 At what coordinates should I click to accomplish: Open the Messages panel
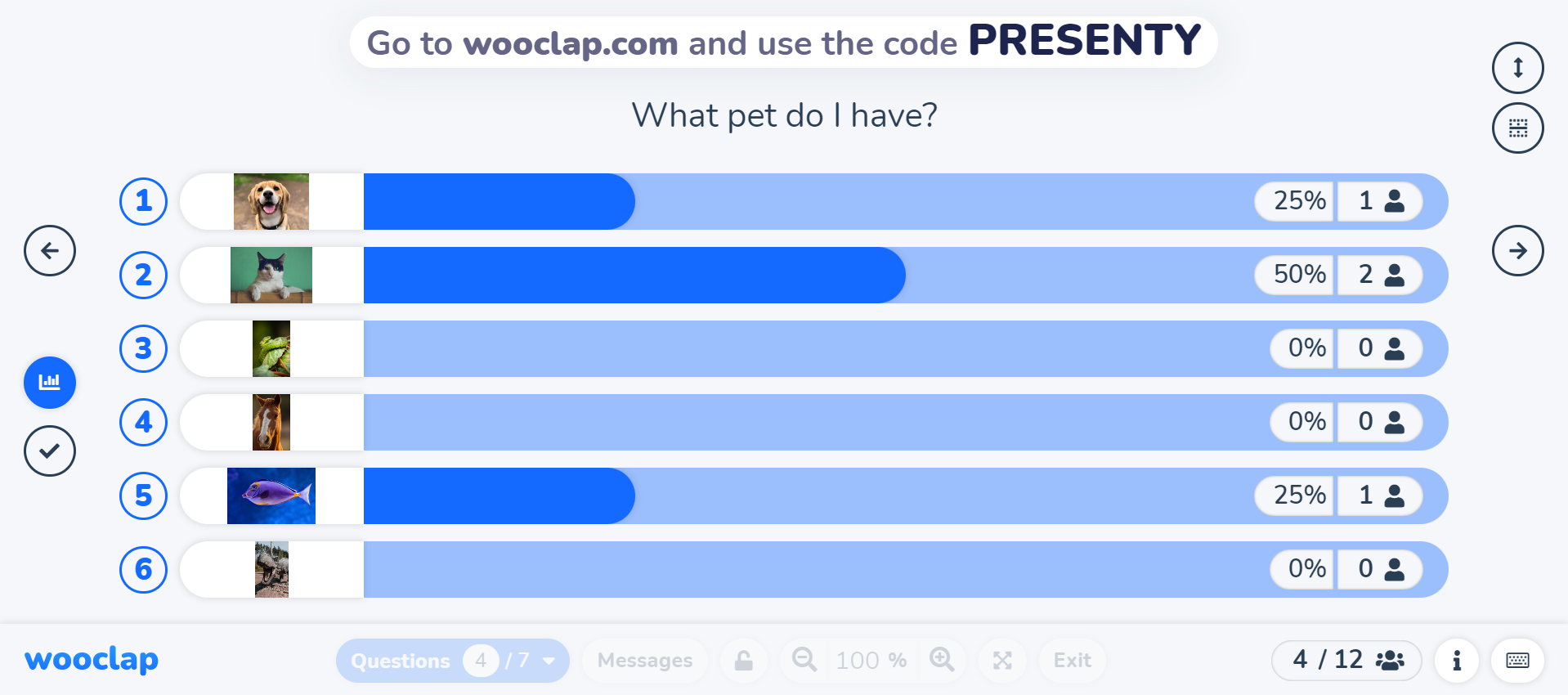644,660
